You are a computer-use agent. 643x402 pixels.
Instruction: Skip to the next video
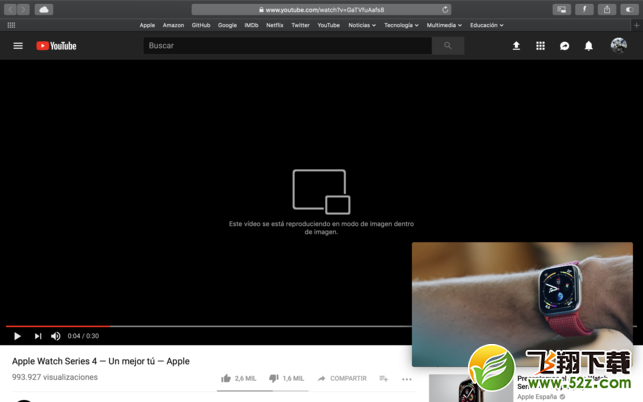38,336
